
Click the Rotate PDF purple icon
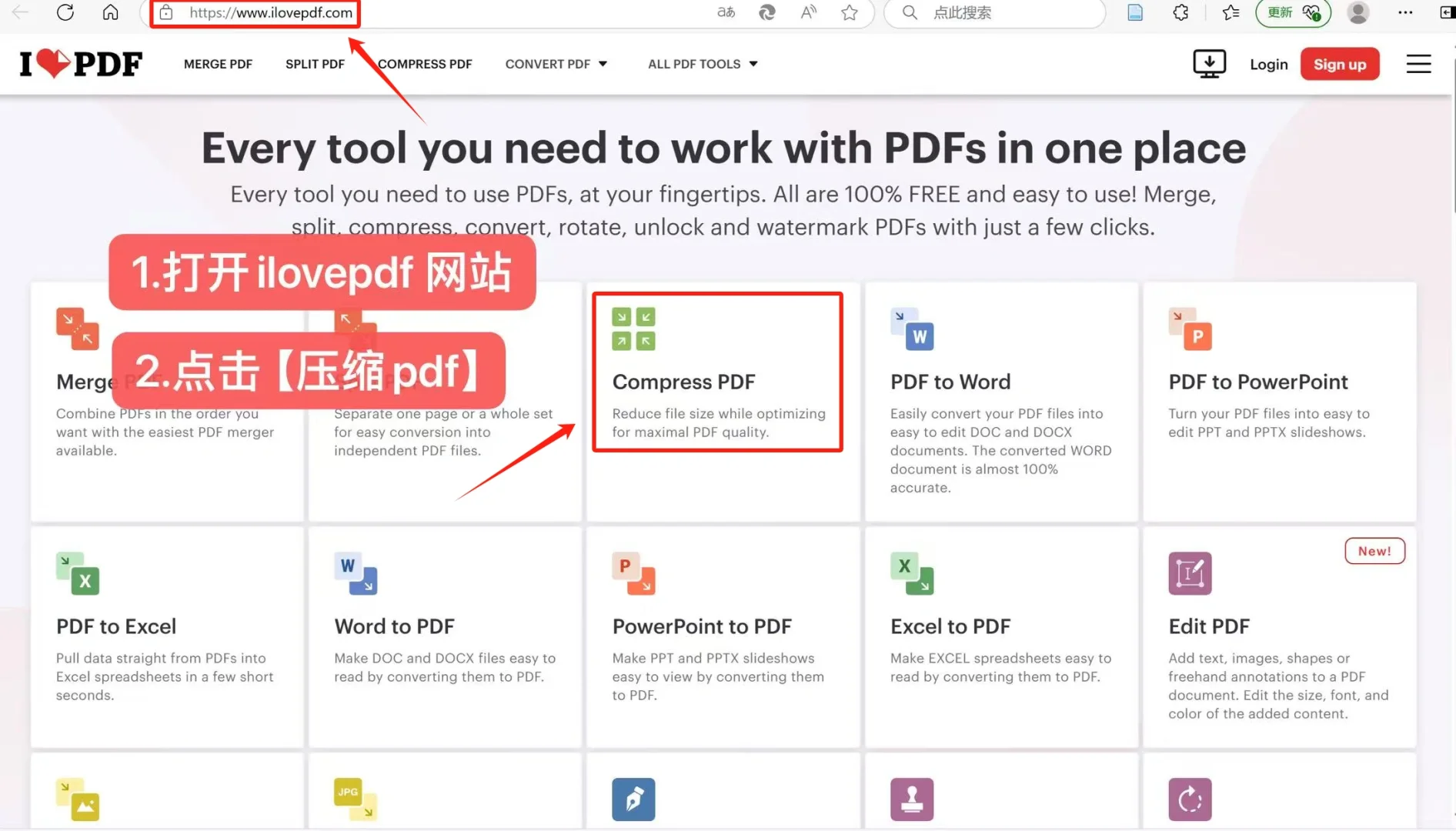[1190, 799]
